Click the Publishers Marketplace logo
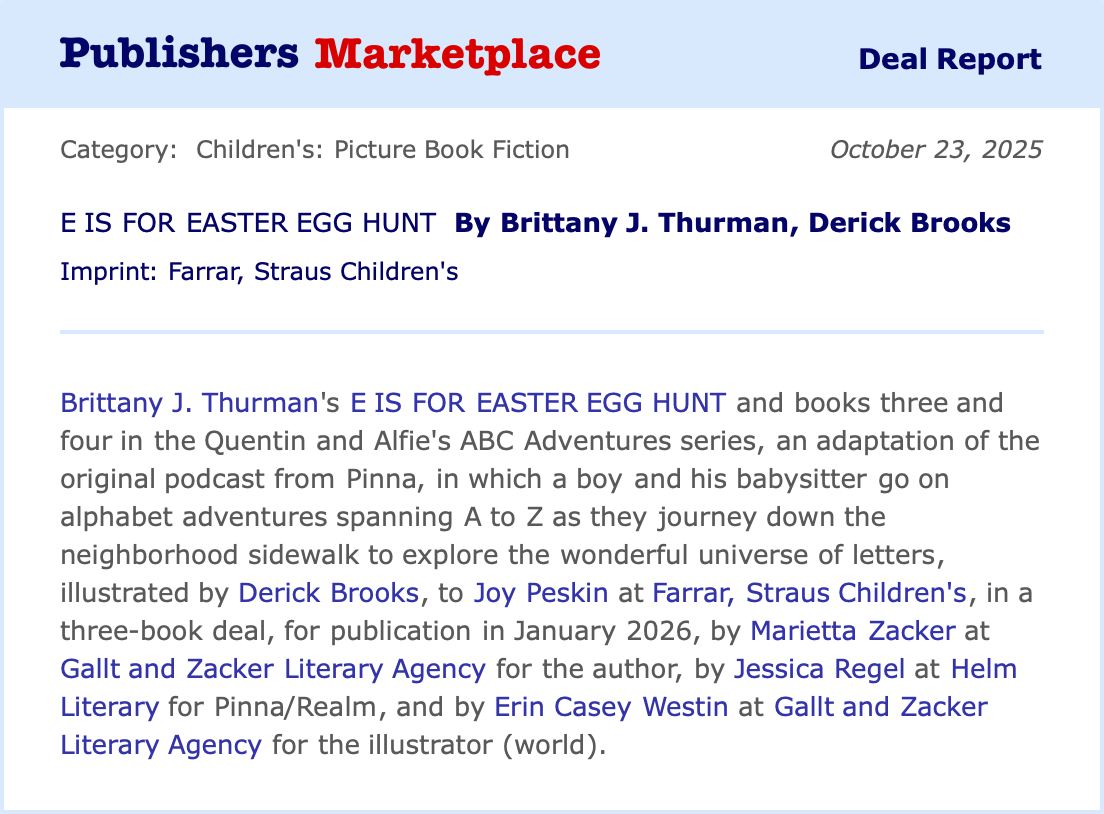Viewport: 1104px width, 814px height. click(x=330, y=54)
